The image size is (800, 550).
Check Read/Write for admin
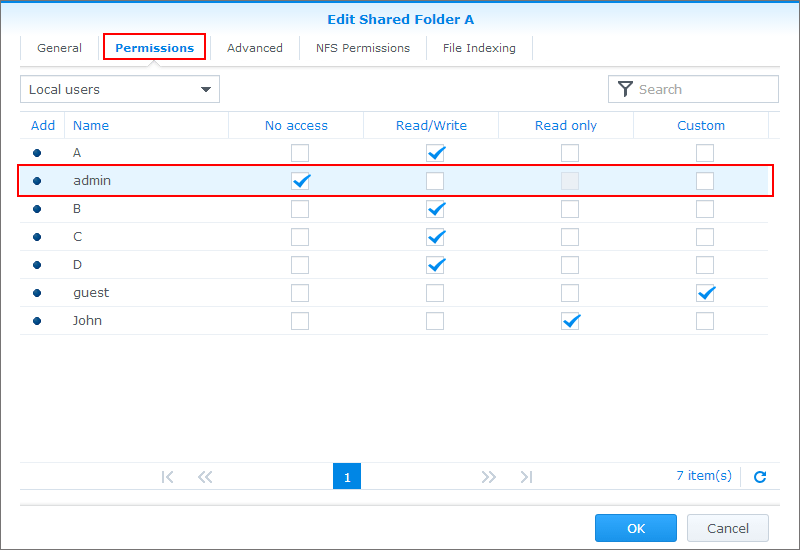click(x=435, y=181)
